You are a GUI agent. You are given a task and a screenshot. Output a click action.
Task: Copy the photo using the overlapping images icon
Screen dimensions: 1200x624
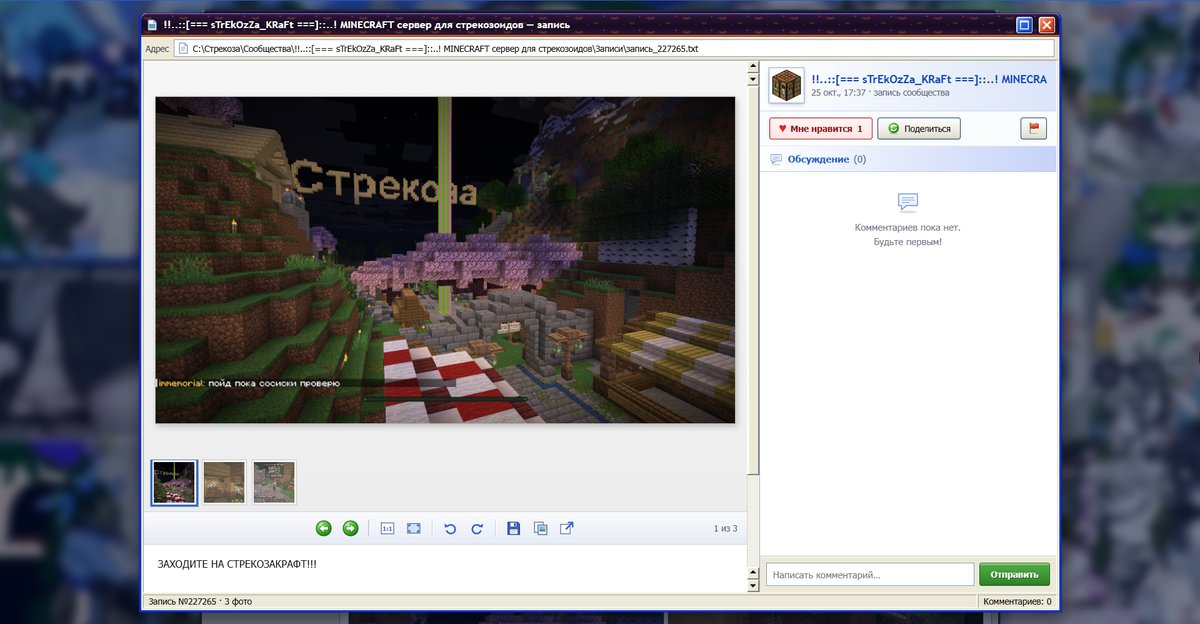(x=540, y=528)
